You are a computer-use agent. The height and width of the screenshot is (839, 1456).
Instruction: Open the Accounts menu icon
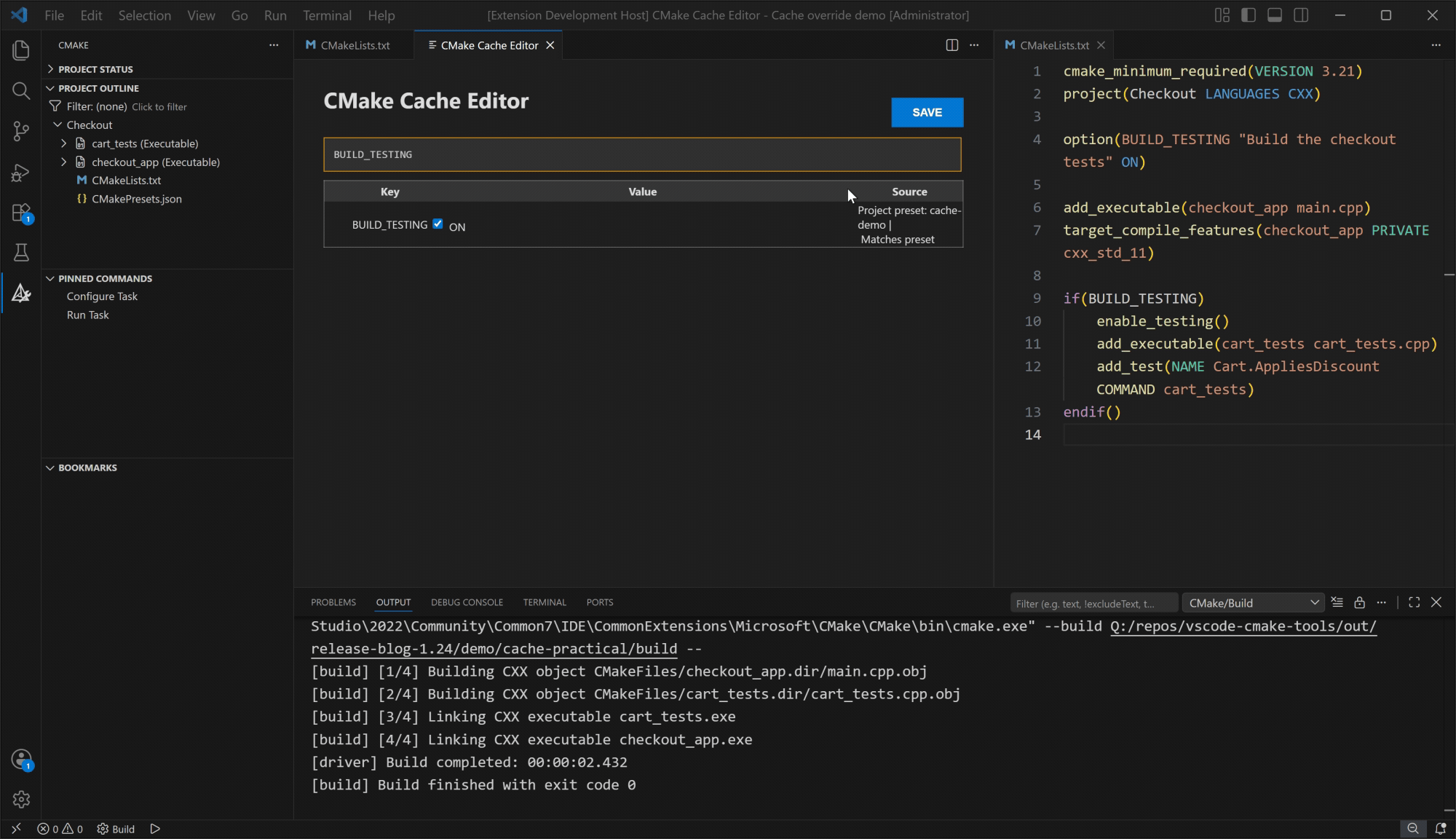coord(21,759)
